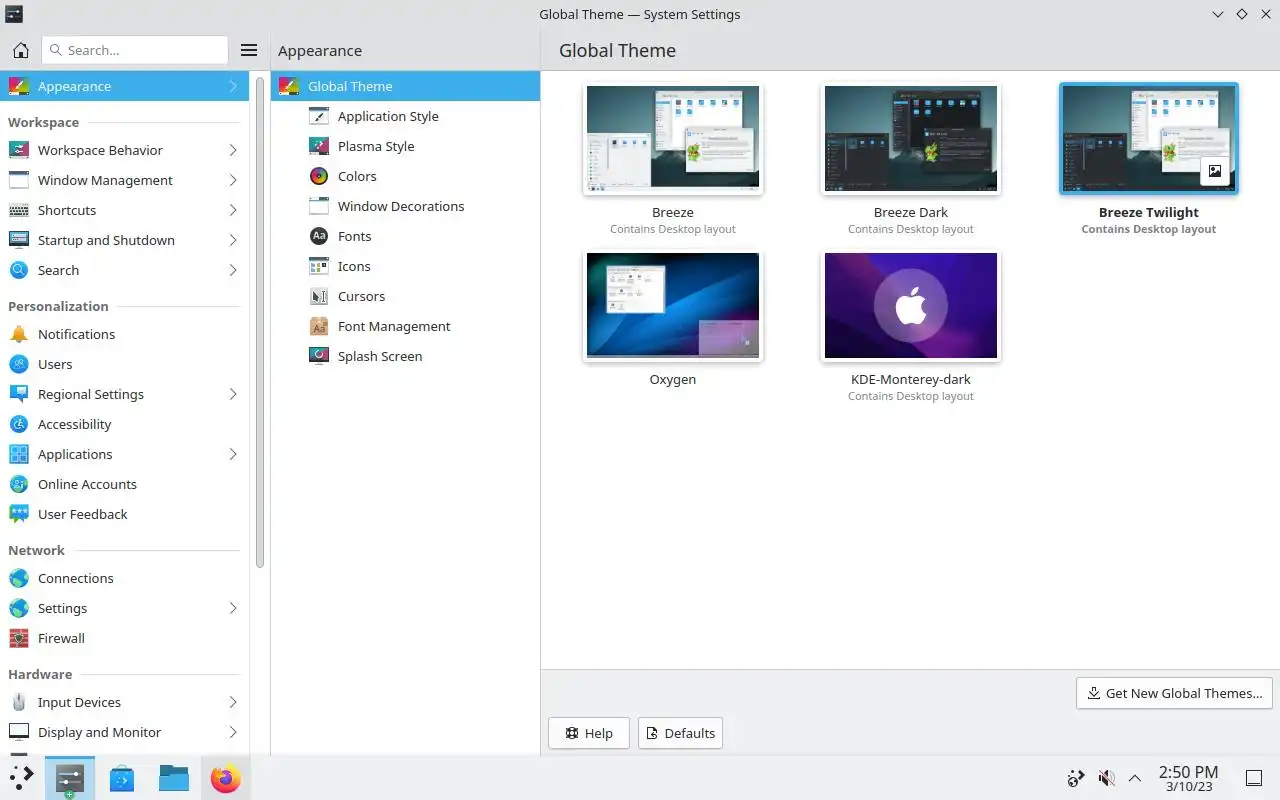This screenshot has width=1280, height=800.
Task: Open Input Devices settings
Action: 124,702
